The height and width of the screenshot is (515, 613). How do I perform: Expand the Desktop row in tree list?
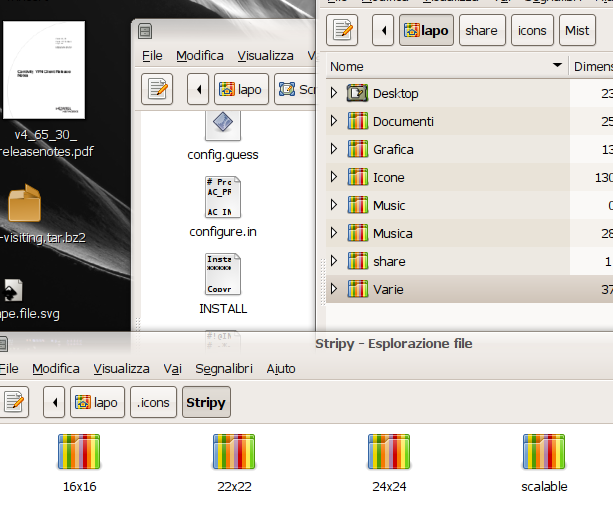click(333, 93)
